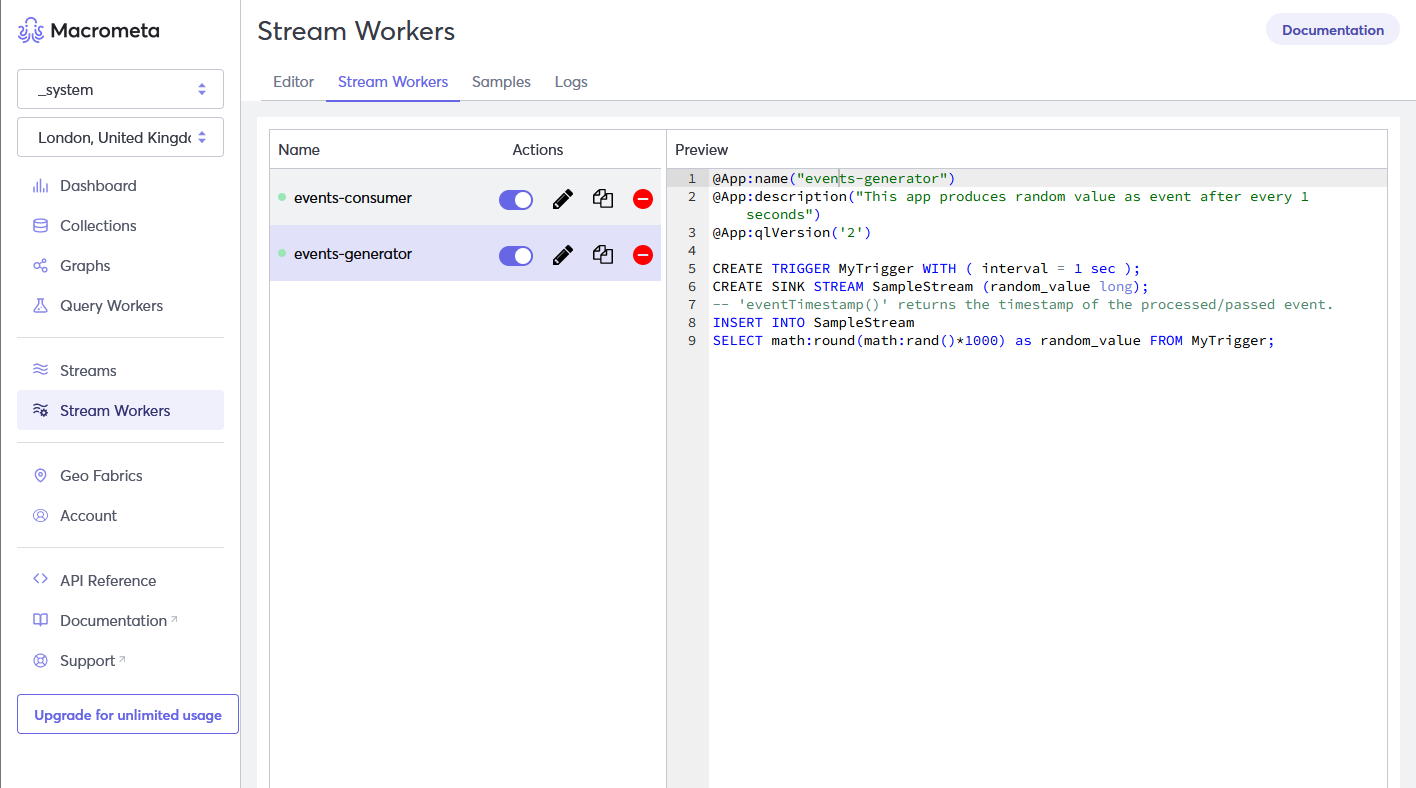
Task: Open Dashboard via its bar-chart icon
Action: (x=40, y=186)
